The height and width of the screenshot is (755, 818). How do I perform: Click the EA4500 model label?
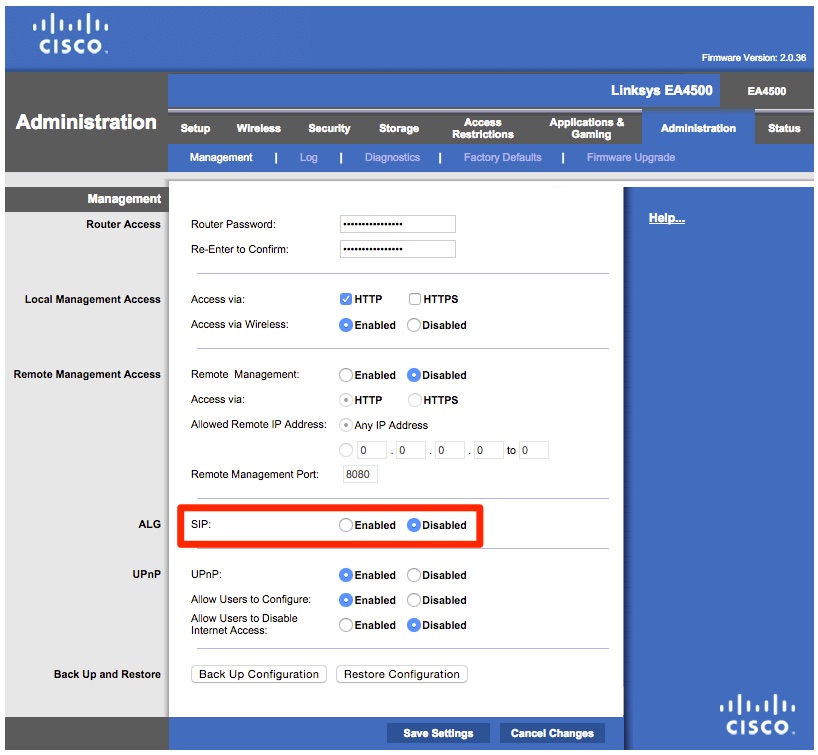pos(766,91)
